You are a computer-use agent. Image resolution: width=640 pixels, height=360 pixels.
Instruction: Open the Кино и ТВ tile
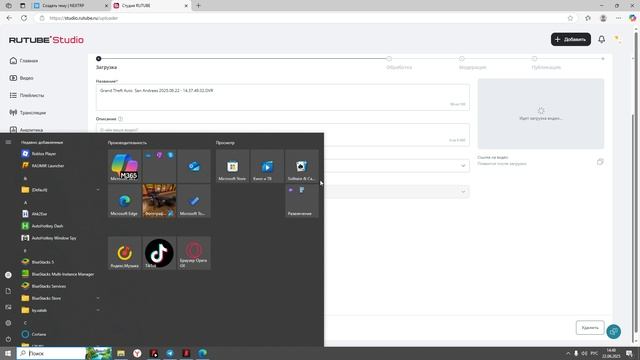[267, 166]
